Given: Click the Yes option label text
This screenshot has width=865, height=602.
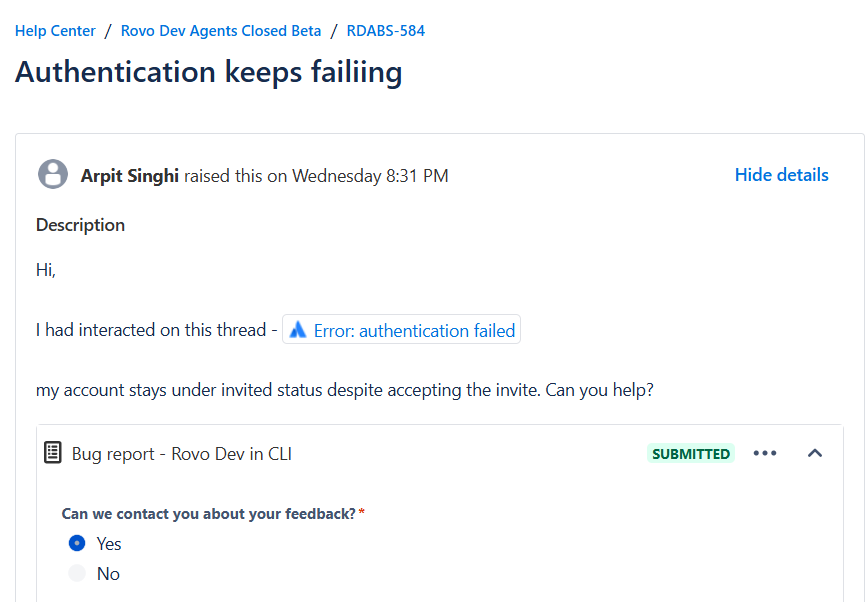Looking at the screenshot, I should [x=109, y=544].
